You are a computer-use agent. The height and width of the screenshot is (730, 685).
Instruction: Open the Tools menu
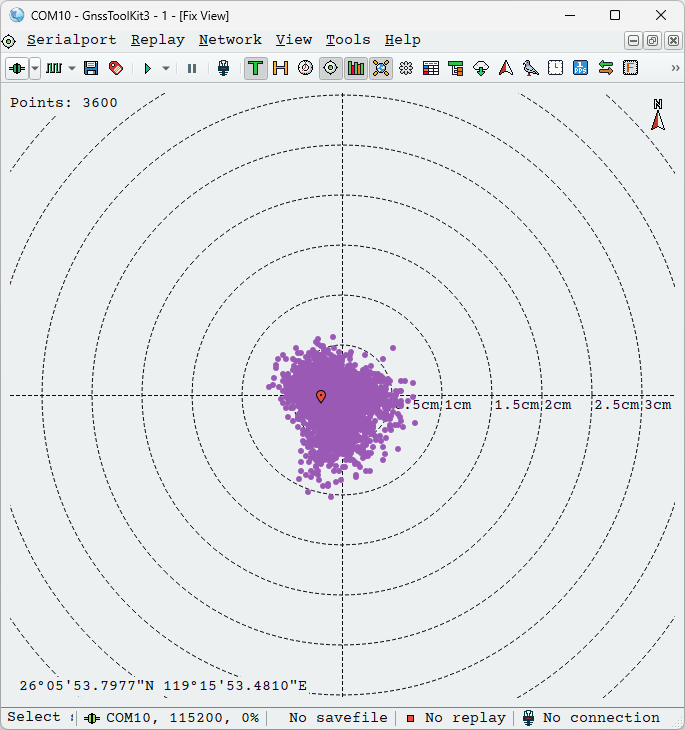[x=347, y=40]
